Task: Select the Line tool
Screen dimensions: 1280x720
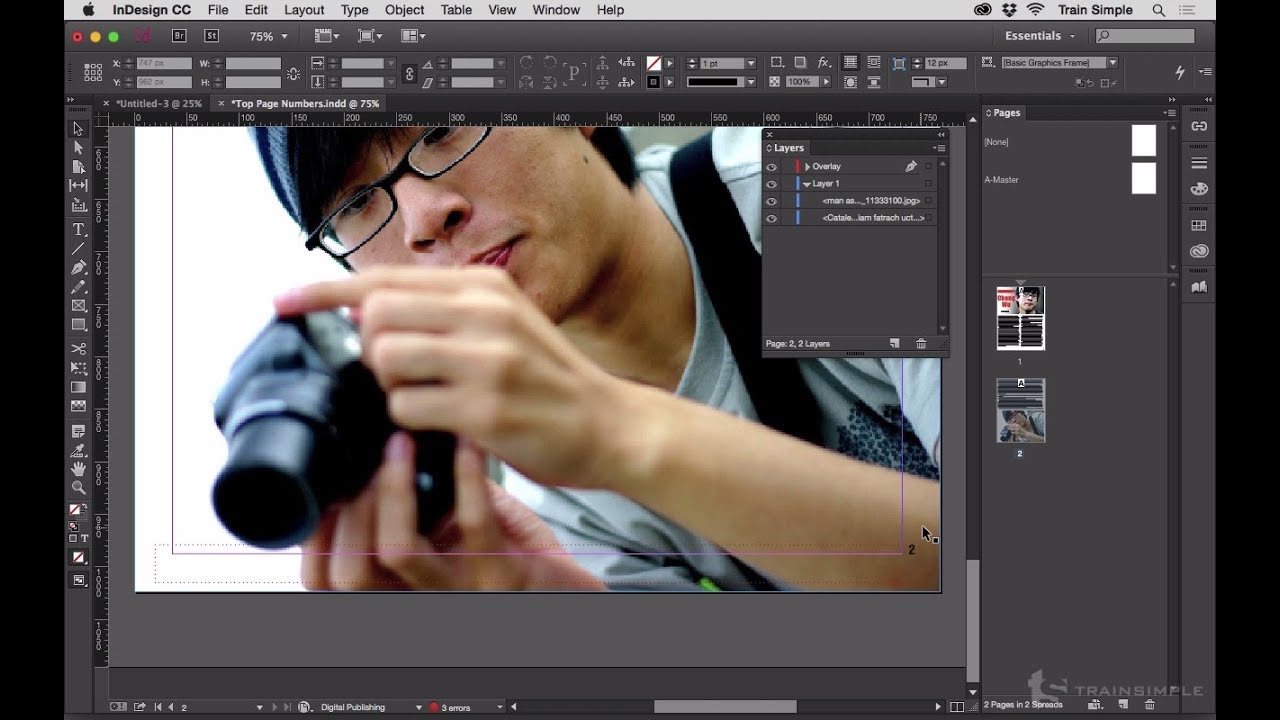Action: click(x=78, y=249)
